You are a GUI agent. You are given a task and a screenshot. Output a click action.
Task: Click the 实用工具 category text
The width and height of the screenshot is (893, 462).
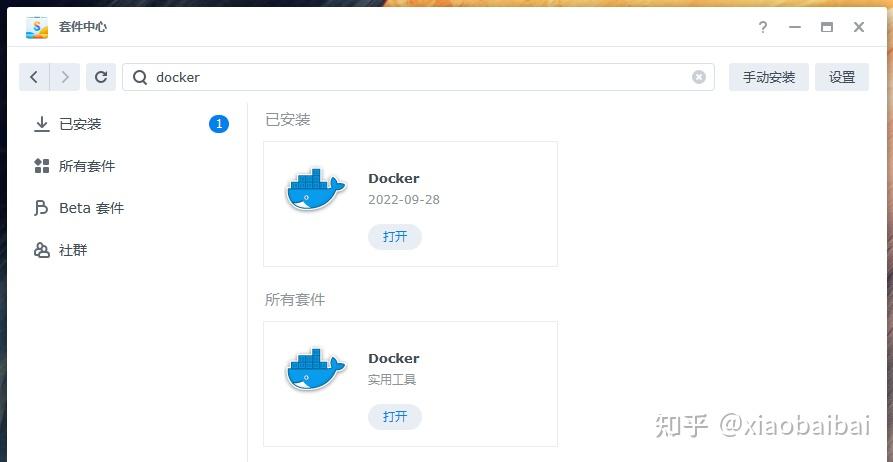click(392, 379)
